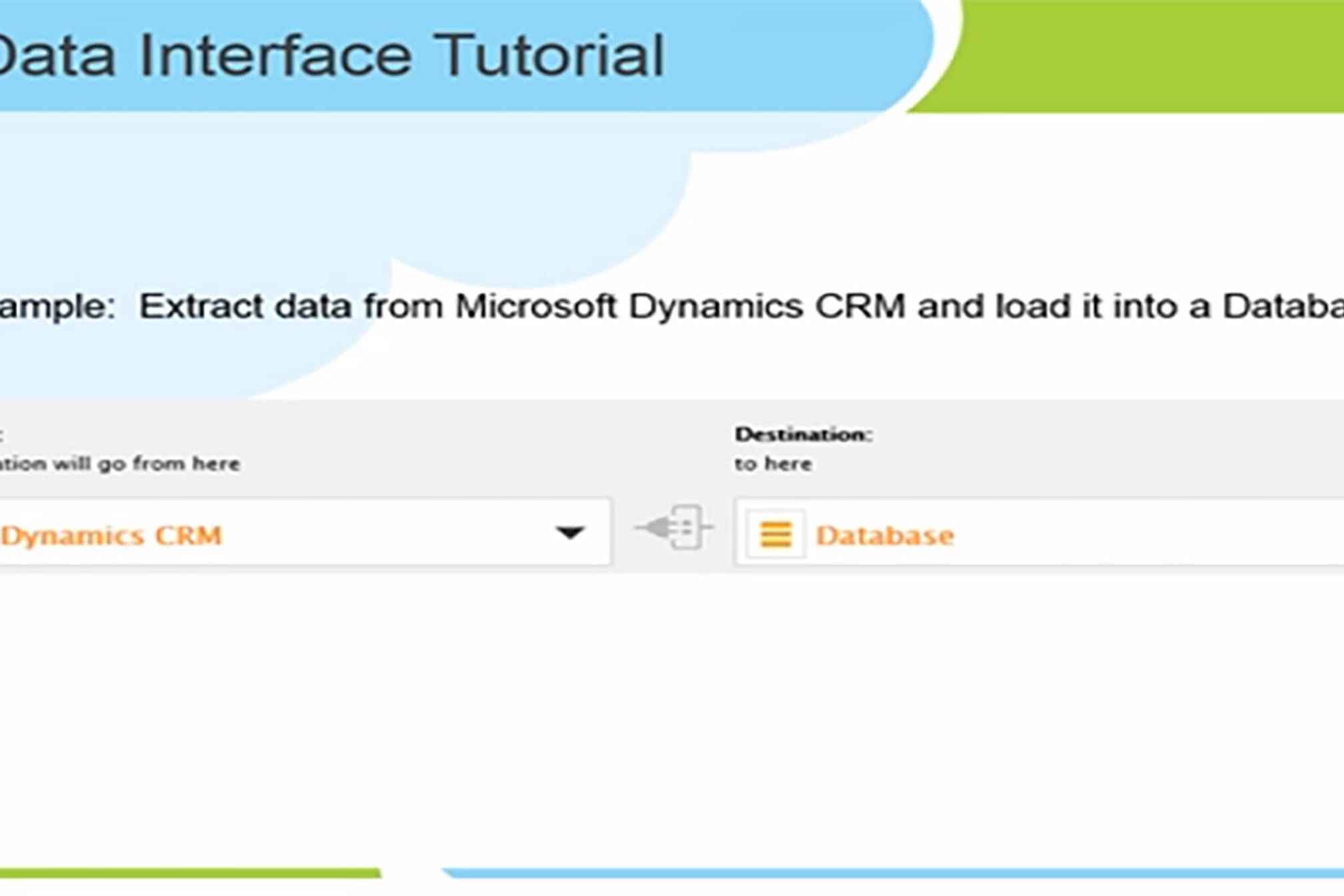Click the light blue cloud graphic
The height and width of the screenshot is (896, 1344).
coord(267,200)
